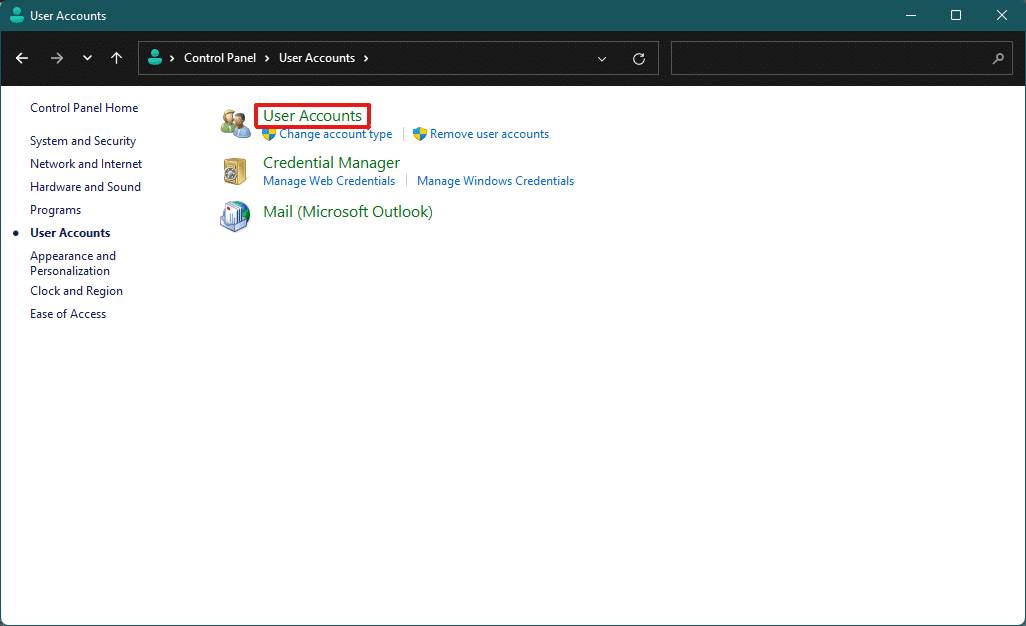This screenshot has width=1026, height=626.
Task: Navigate up one level with up arrow
Action: click(x=116, y=58)
